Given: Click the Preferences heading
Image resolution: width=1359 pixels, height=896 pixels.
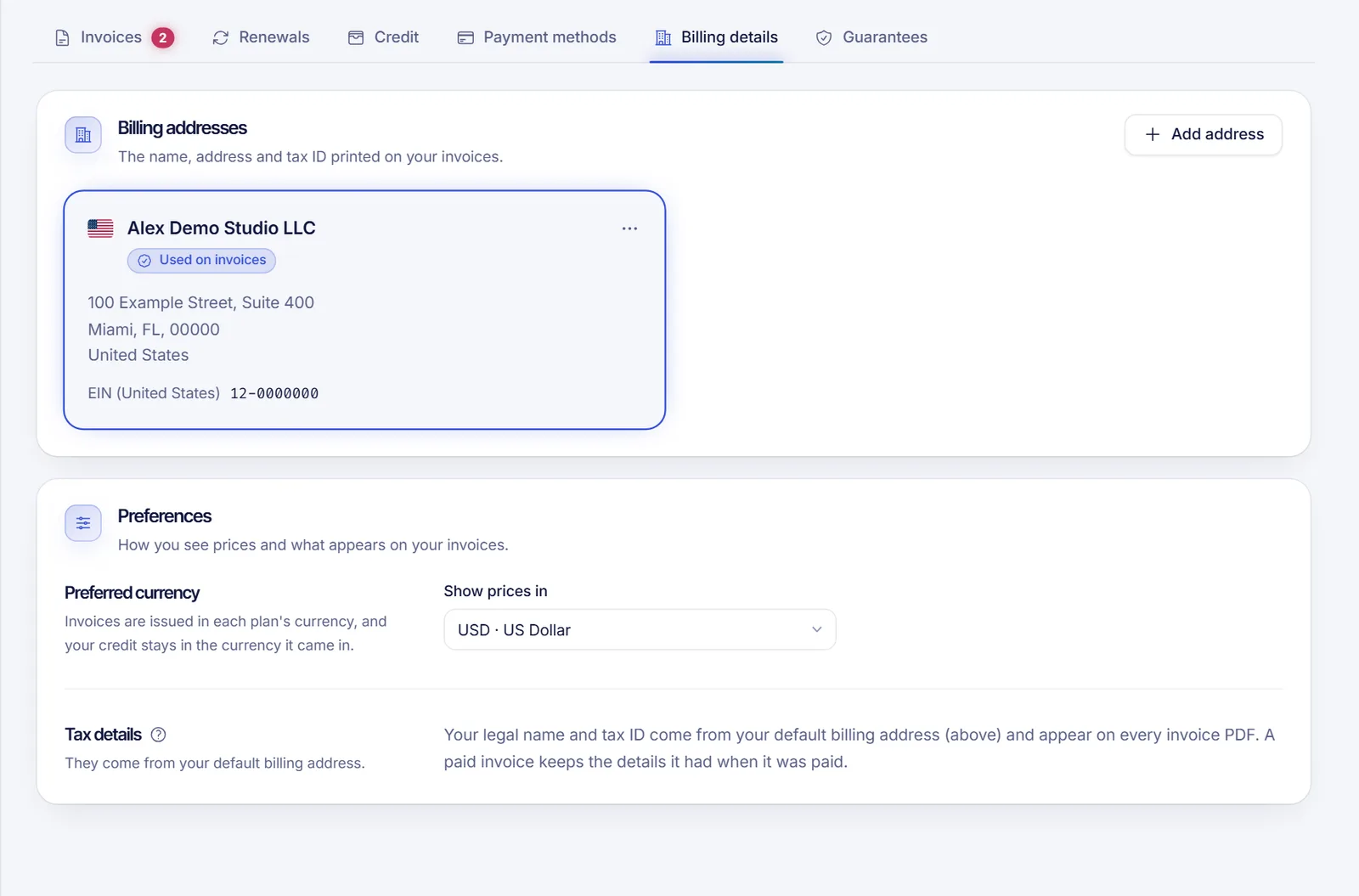Looking at the screenshot, I should (x=165, y=516).
